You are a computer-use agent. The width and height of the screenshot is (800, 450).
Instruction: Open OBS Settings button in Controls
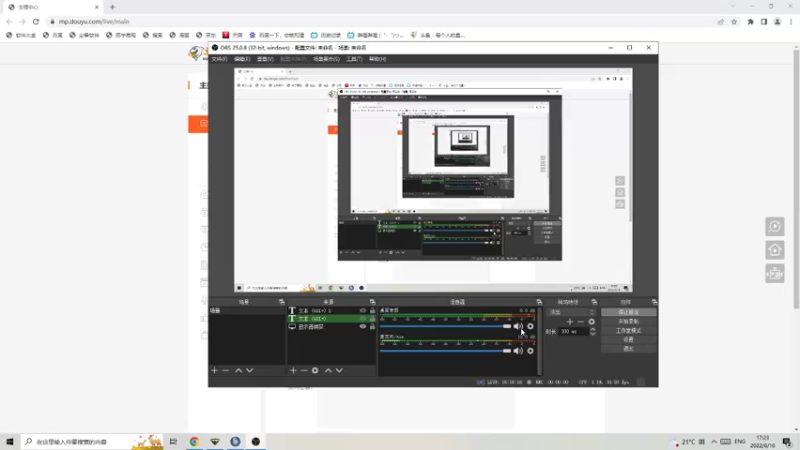629,340
